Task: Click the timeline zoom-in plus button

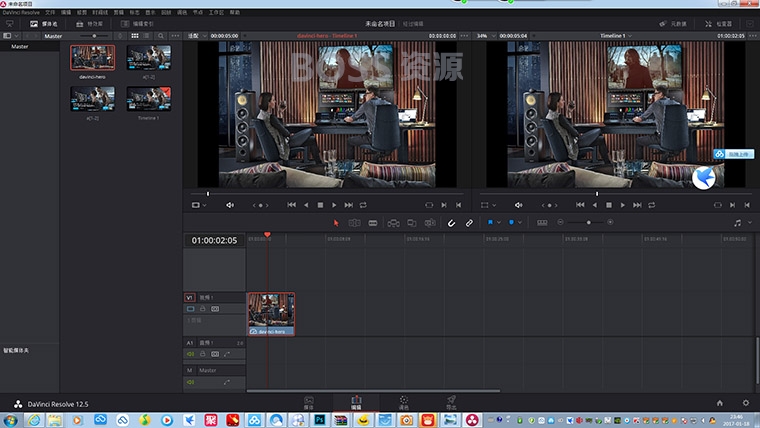Action: [x=610, y=222]
